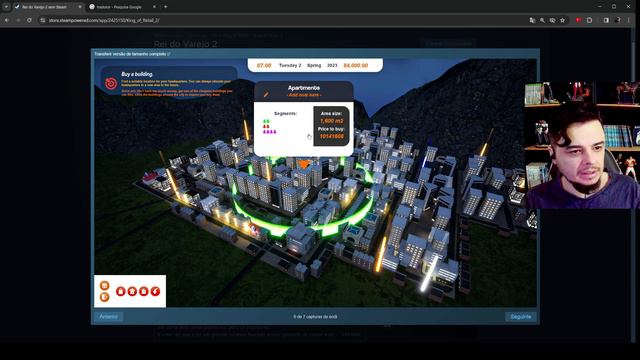Click the zoom magnifier icon in address bar
The height and width of the screenshot is (360, 640).
click(x=542, y=20)
